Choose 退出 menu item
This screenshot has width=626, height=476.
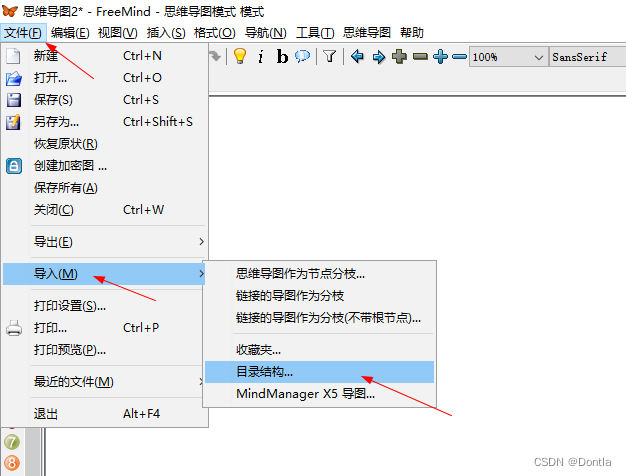click(104, 414)
